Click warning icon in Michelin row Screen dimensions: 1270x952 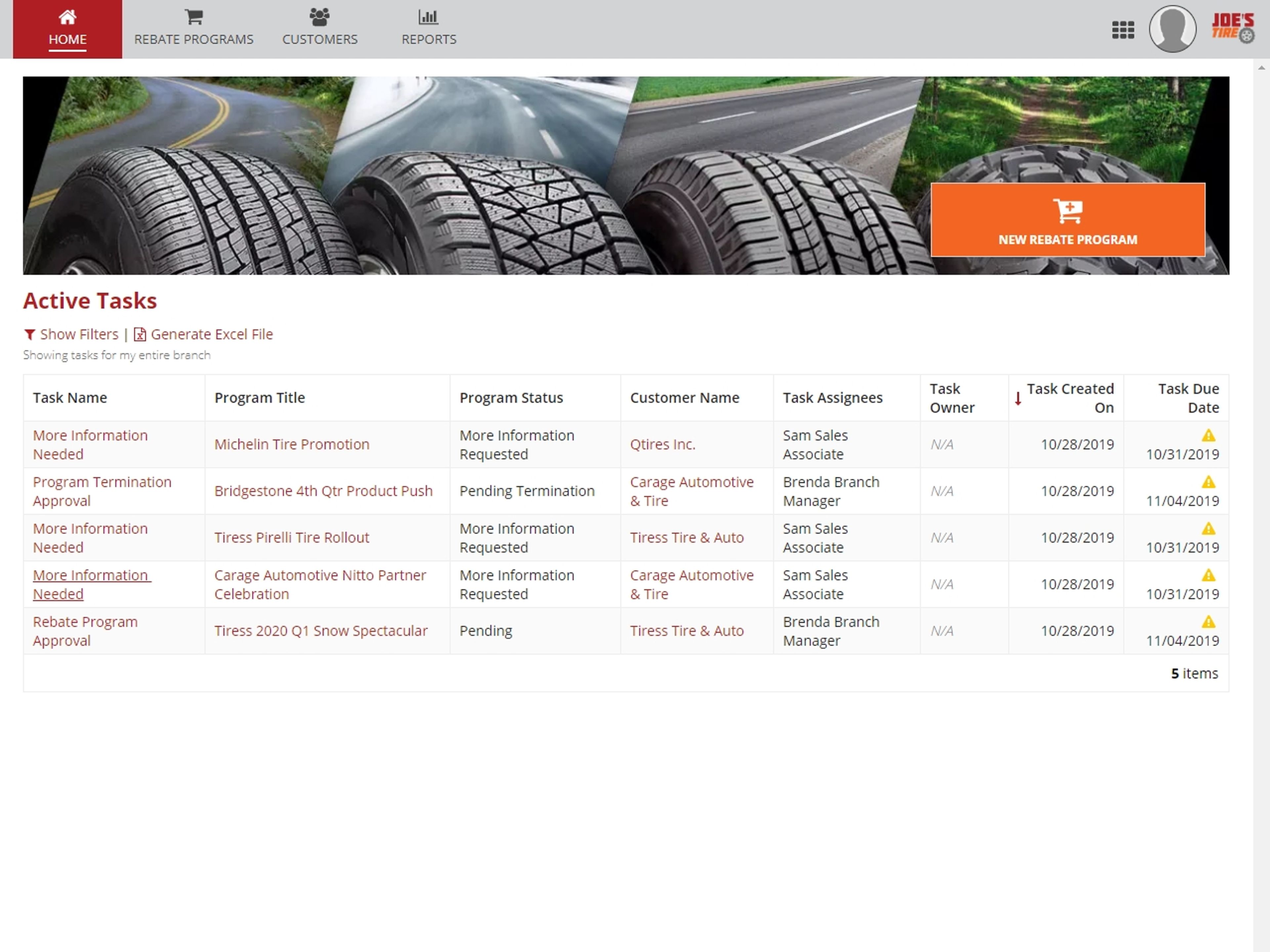[x=1208, y=436]
